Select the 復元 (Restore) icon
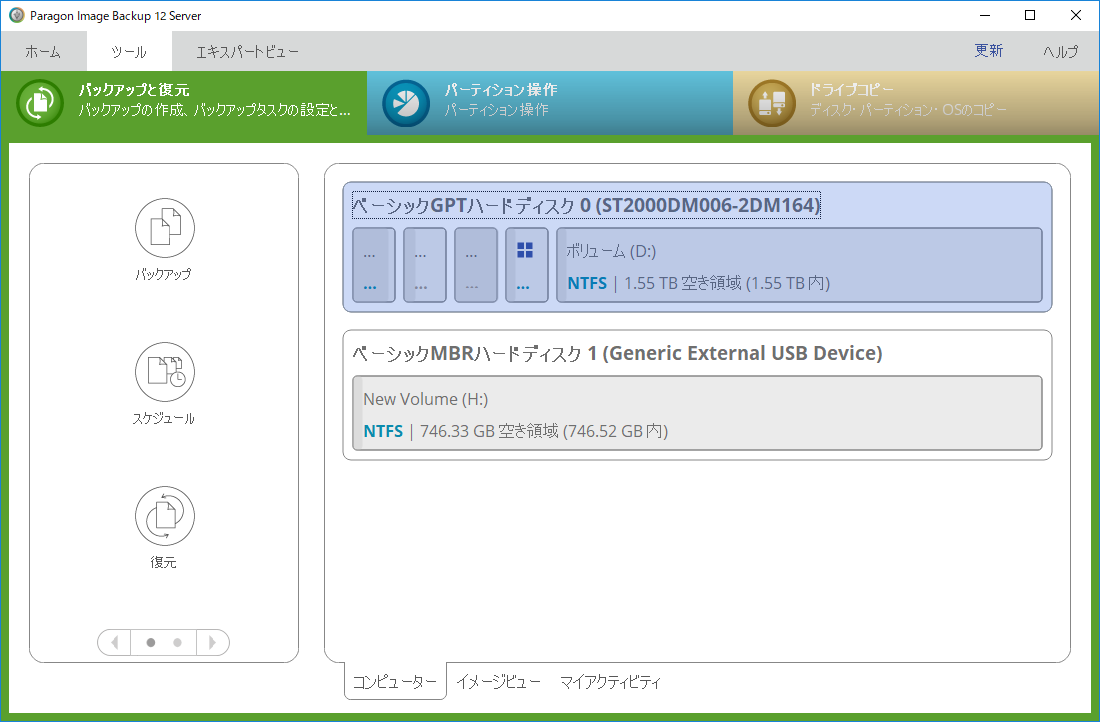The image size is (1100, 722). pos(164,517)
